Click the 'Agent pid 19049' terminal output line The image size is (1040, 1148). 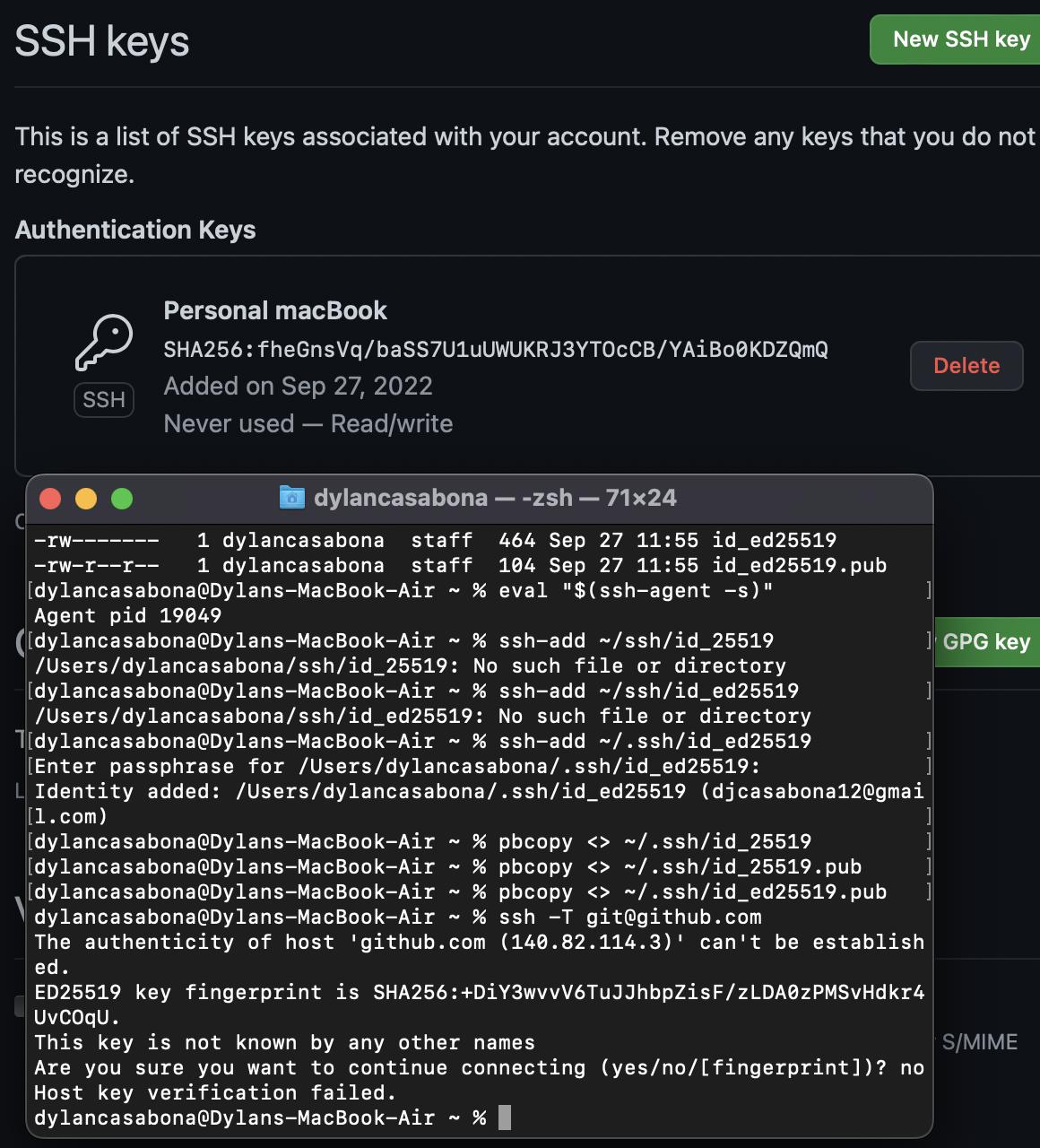127,615
